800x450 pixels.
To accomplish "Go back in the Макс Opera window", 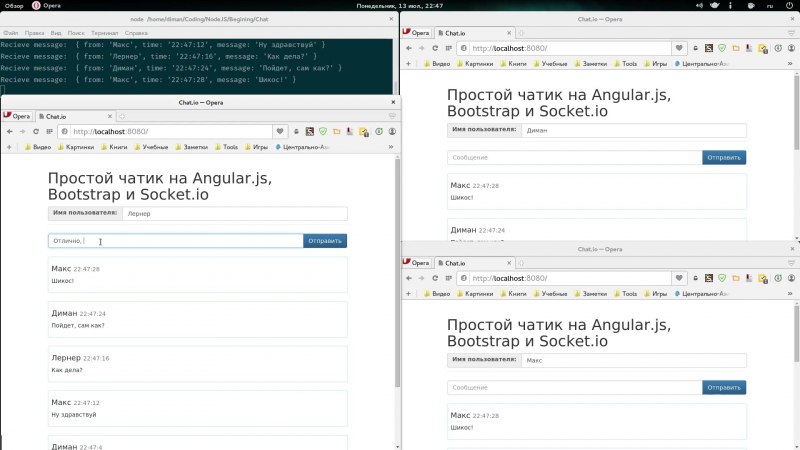I will [x=409, y=278].
